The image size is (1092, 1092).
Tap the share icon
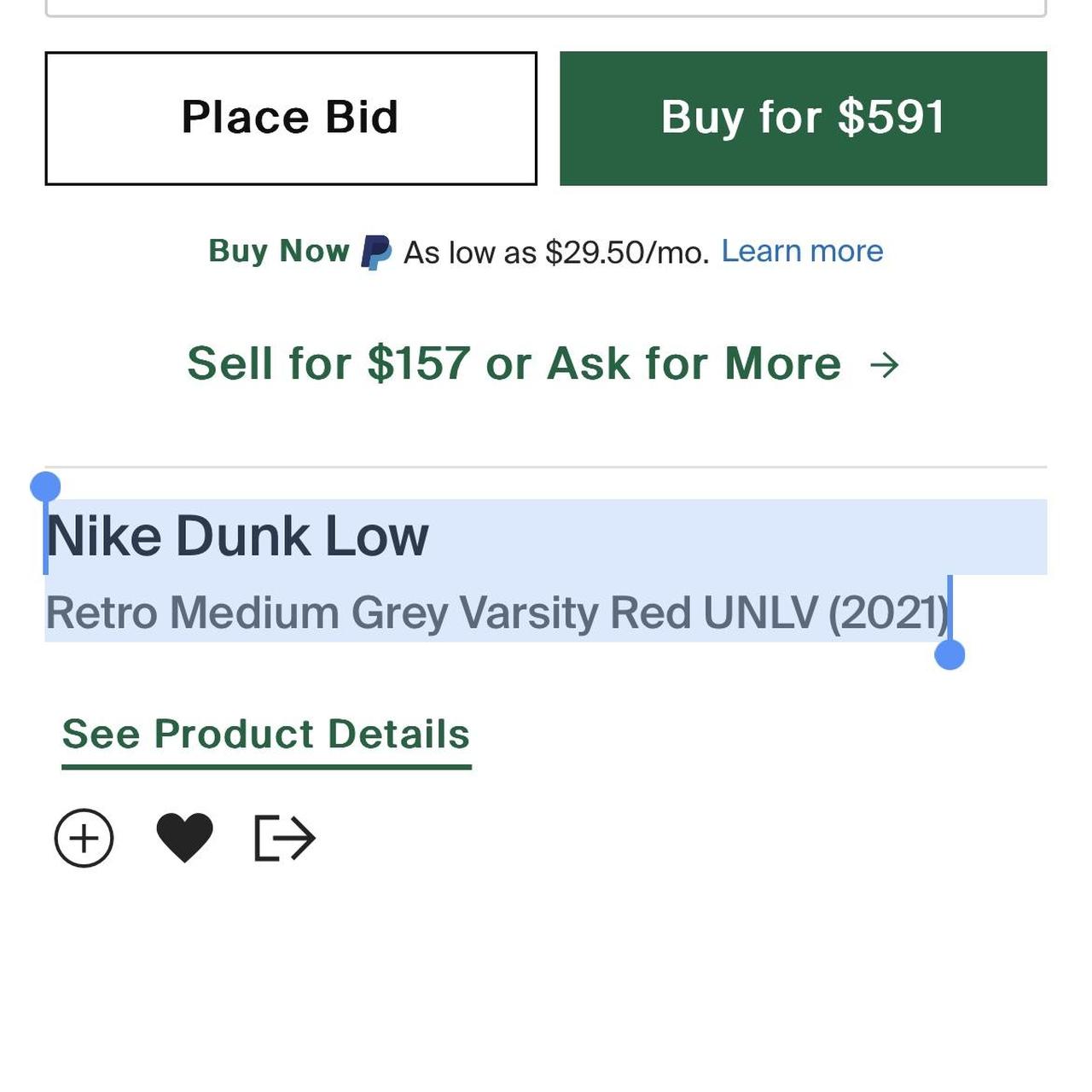coord(285,838)
